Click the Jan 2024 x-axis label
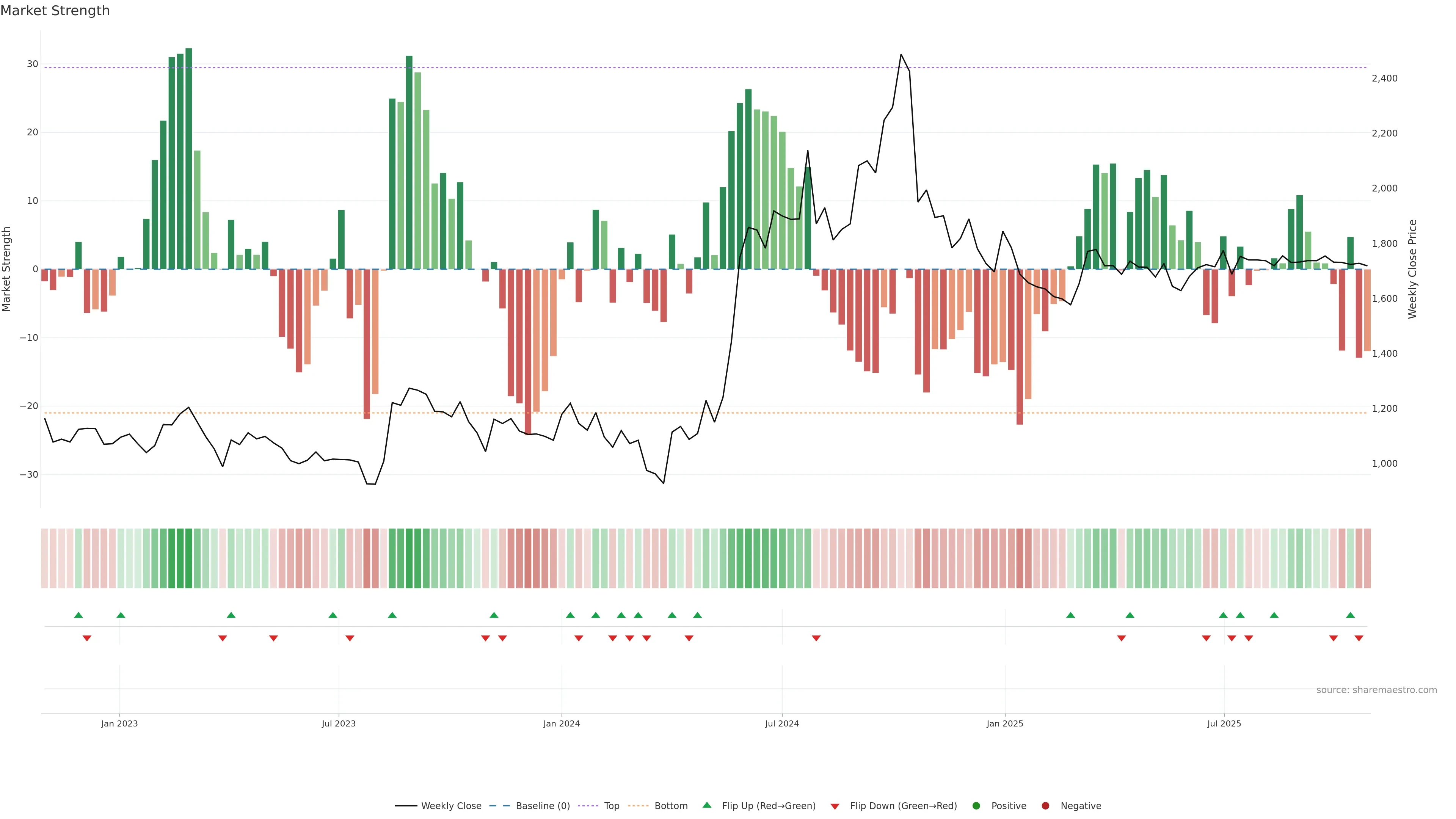This screenshot has height=819, width=1456. (x=561, y=723)
